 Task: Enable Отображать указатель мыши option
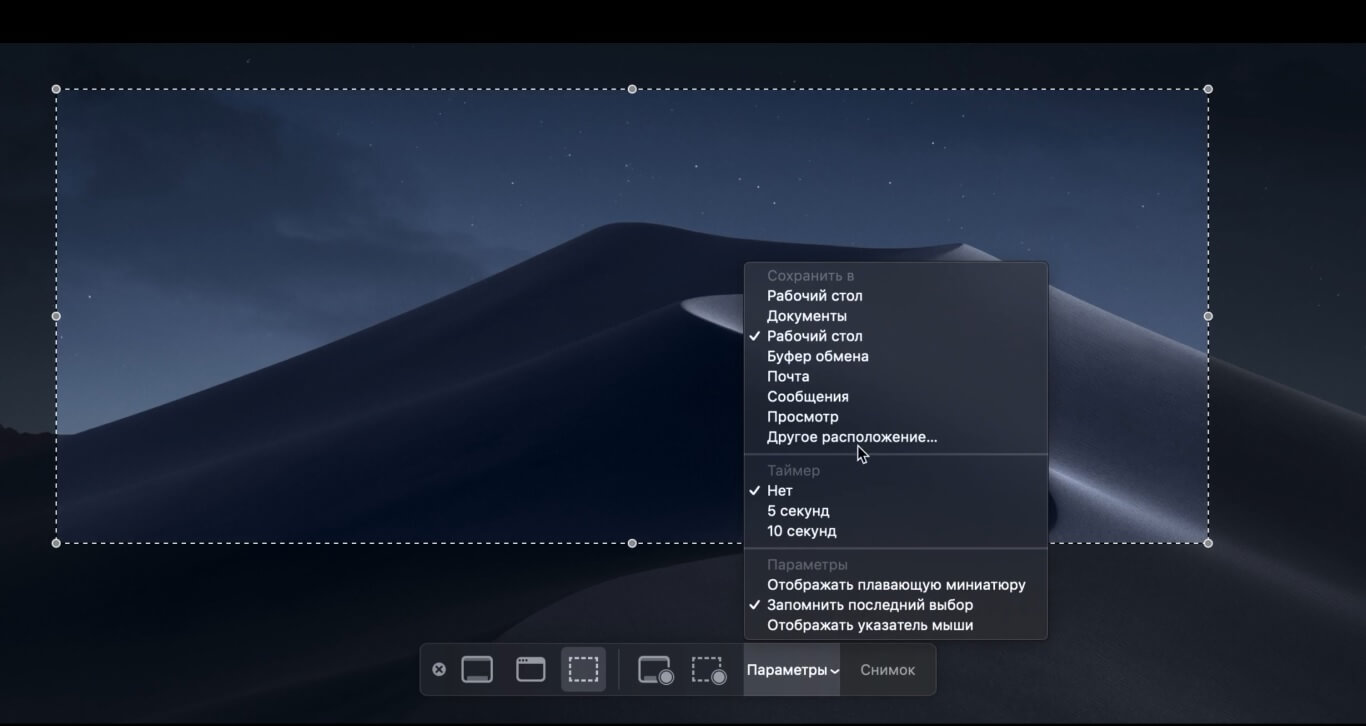(869, 625)
